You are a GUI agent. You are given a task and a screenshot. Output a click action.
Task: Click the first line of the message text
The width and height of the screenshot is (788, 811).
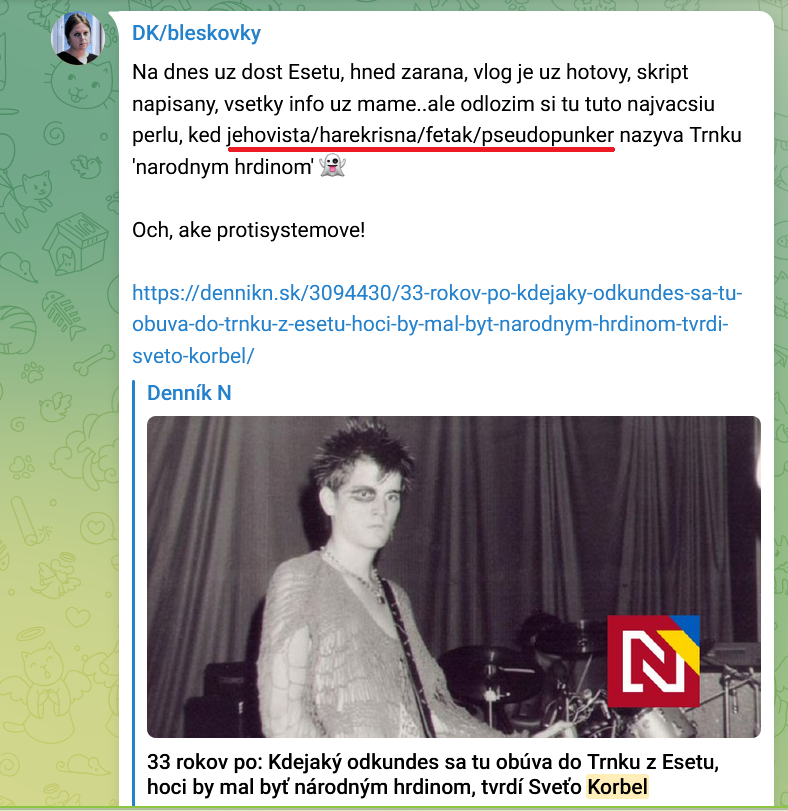click(x=410, y=72)
